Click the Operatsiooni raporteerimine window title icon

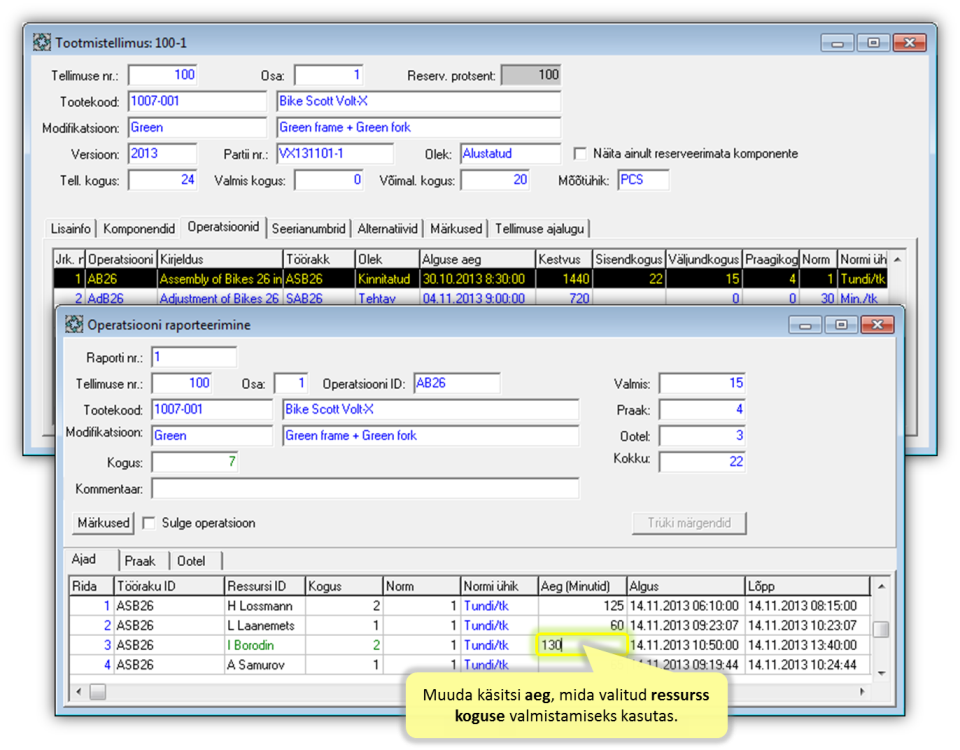coord(74,324)
